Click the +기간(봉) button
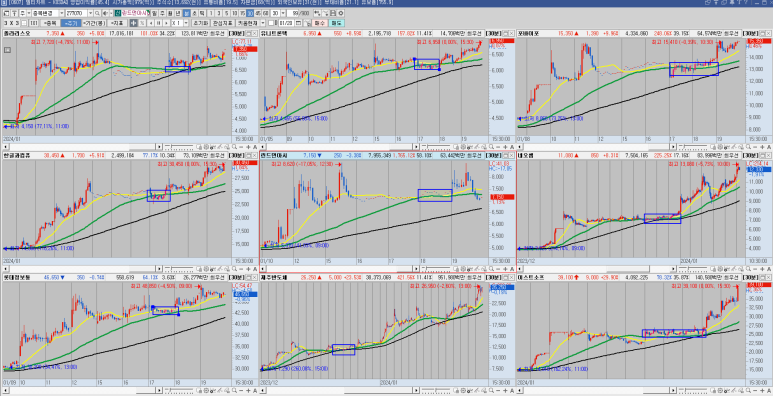Viewport: 773px width, 396px height. (94, 23)
